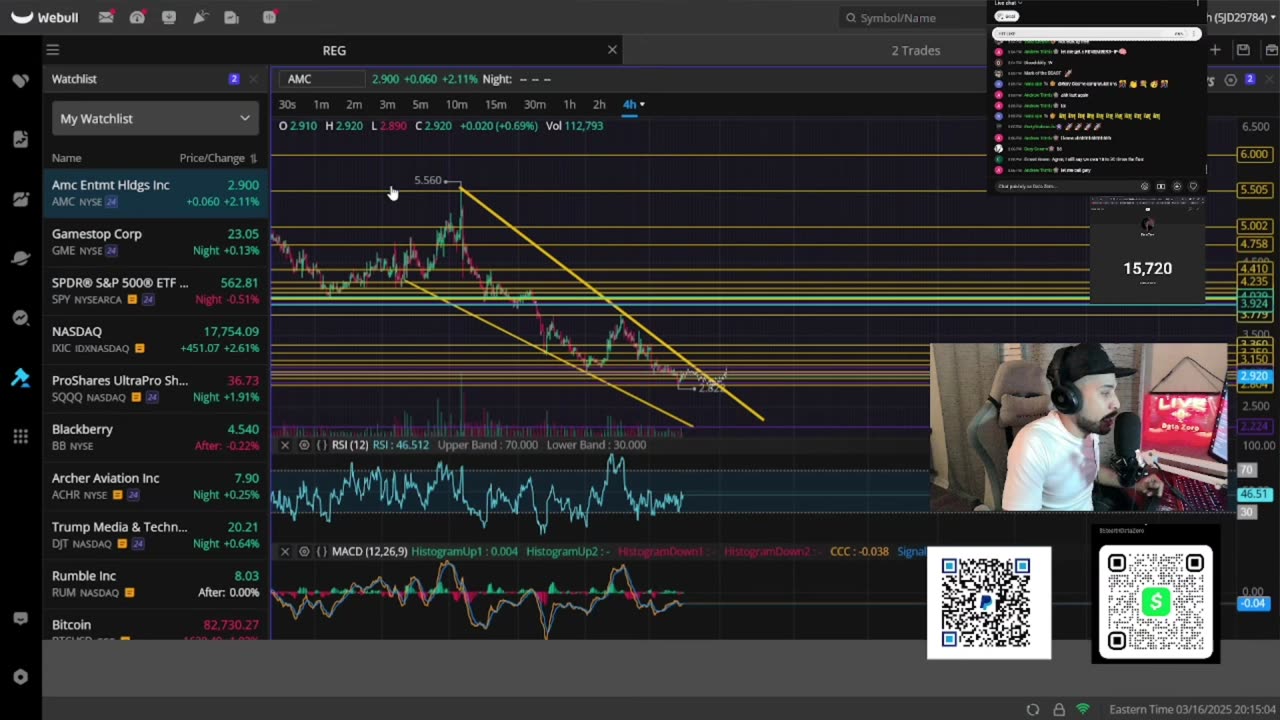Open MACD indicator code braces icon
Screen dimensions: 1280x720
(322, 552)
